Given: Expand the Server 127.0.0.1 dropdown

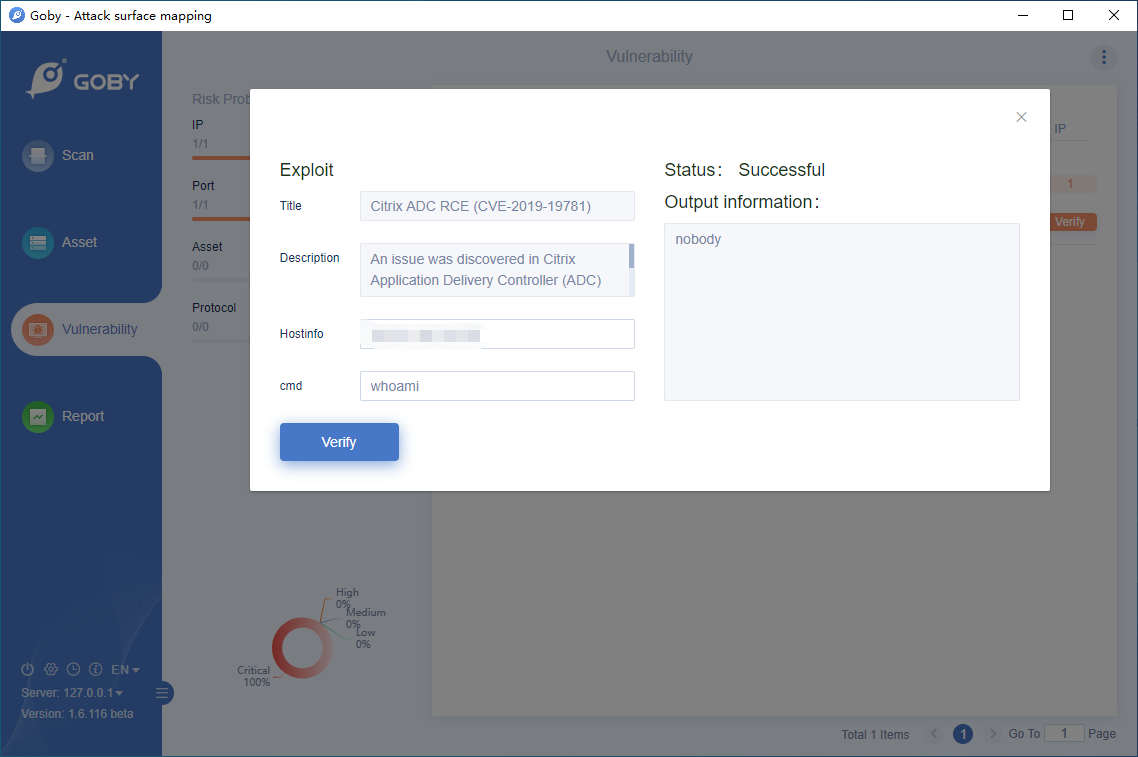Looking at the screenshot, I should pos(72,692).
